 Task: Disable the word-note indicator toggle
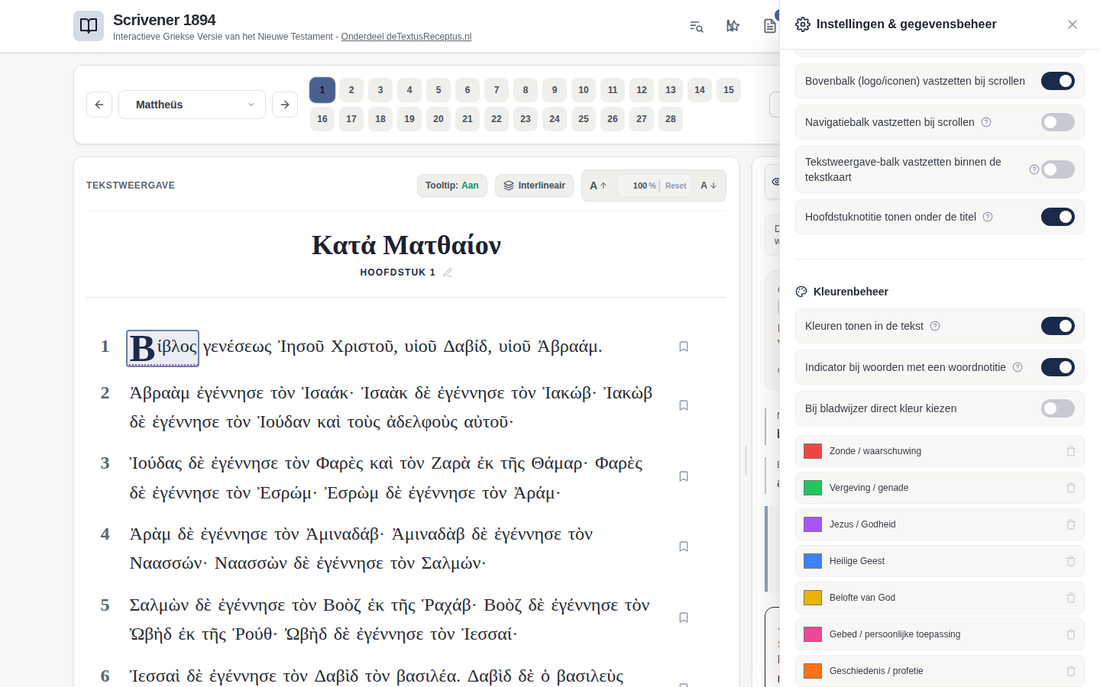[x=1058, y=367]
